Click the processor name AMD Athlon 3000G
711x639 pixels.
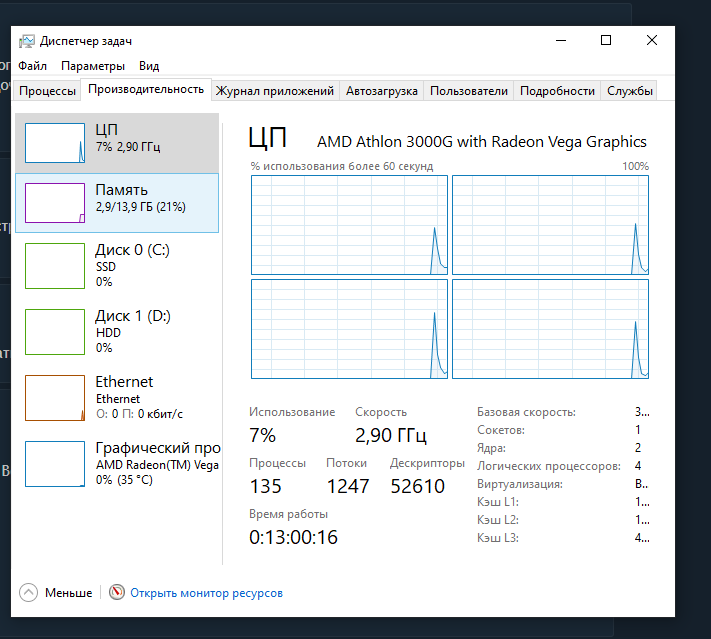[482, 142]
